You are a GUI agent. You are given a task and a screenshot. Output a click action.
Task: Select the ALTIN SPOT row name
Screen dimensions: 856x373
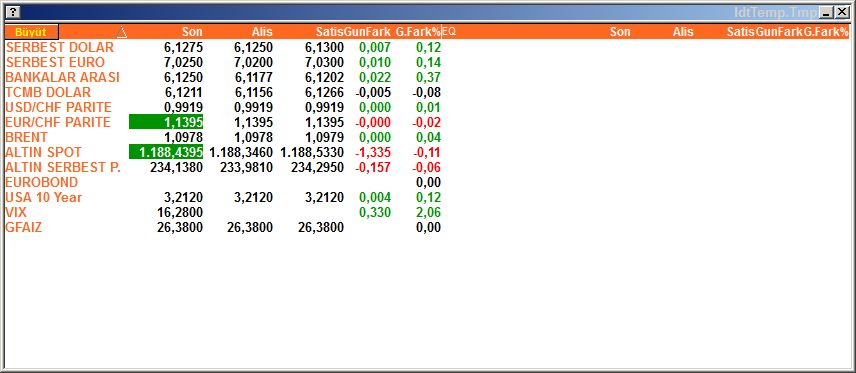click(x=43, y=152)
